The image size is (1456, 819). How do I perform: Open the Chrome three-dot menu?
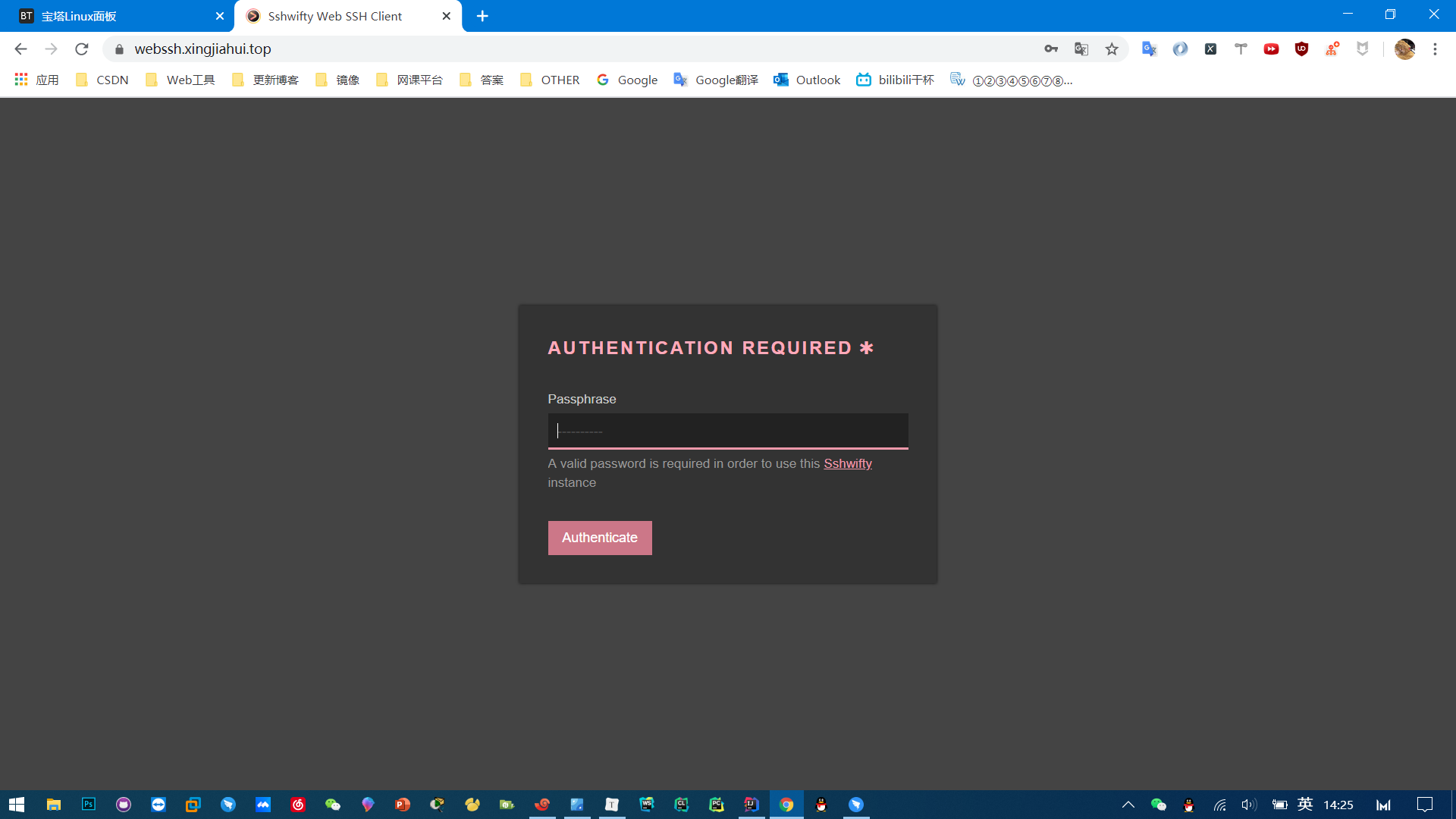(x=1435, y=49)
